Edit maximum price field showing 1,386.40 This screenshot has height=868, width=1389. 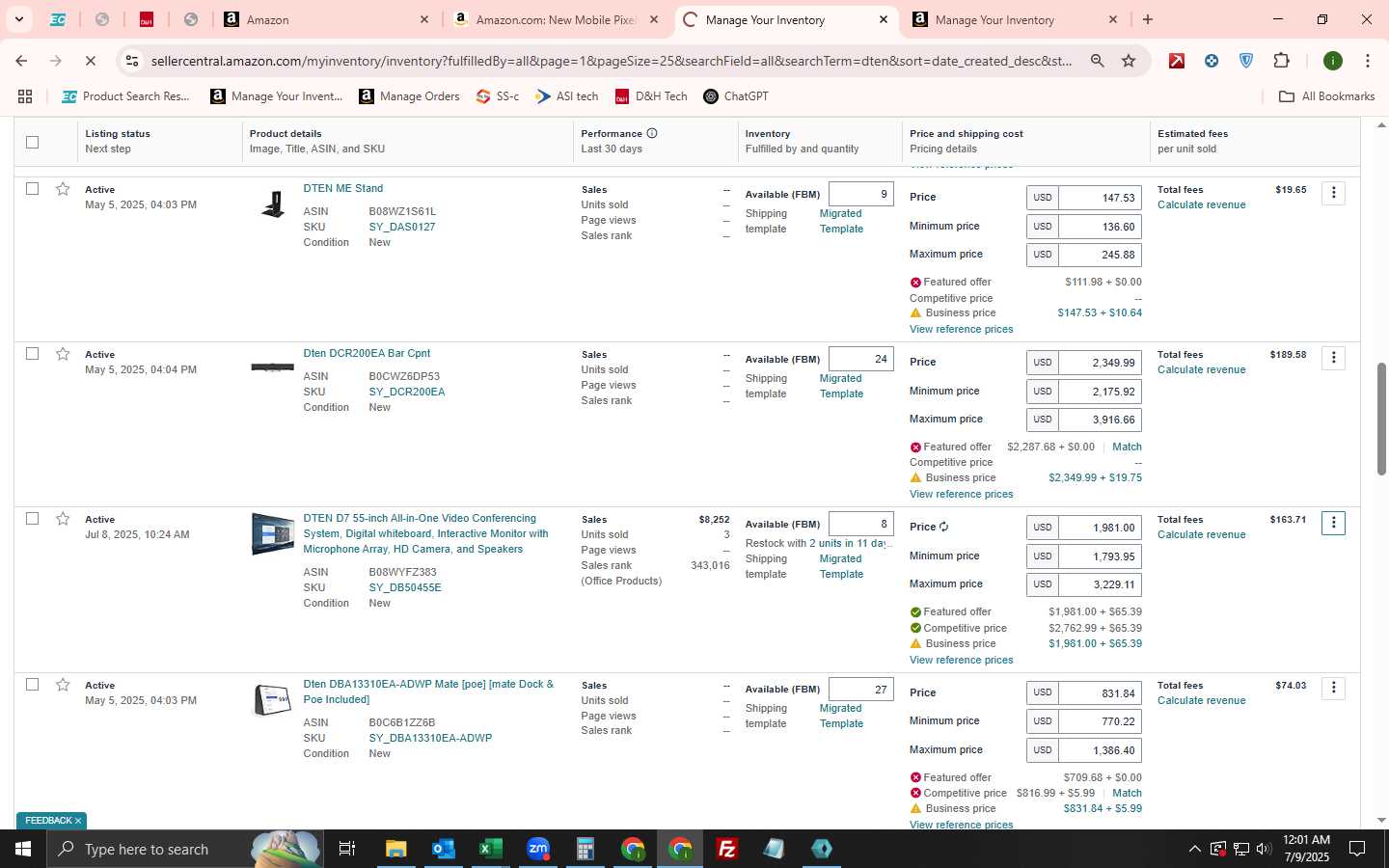(x=1100, y=750)
